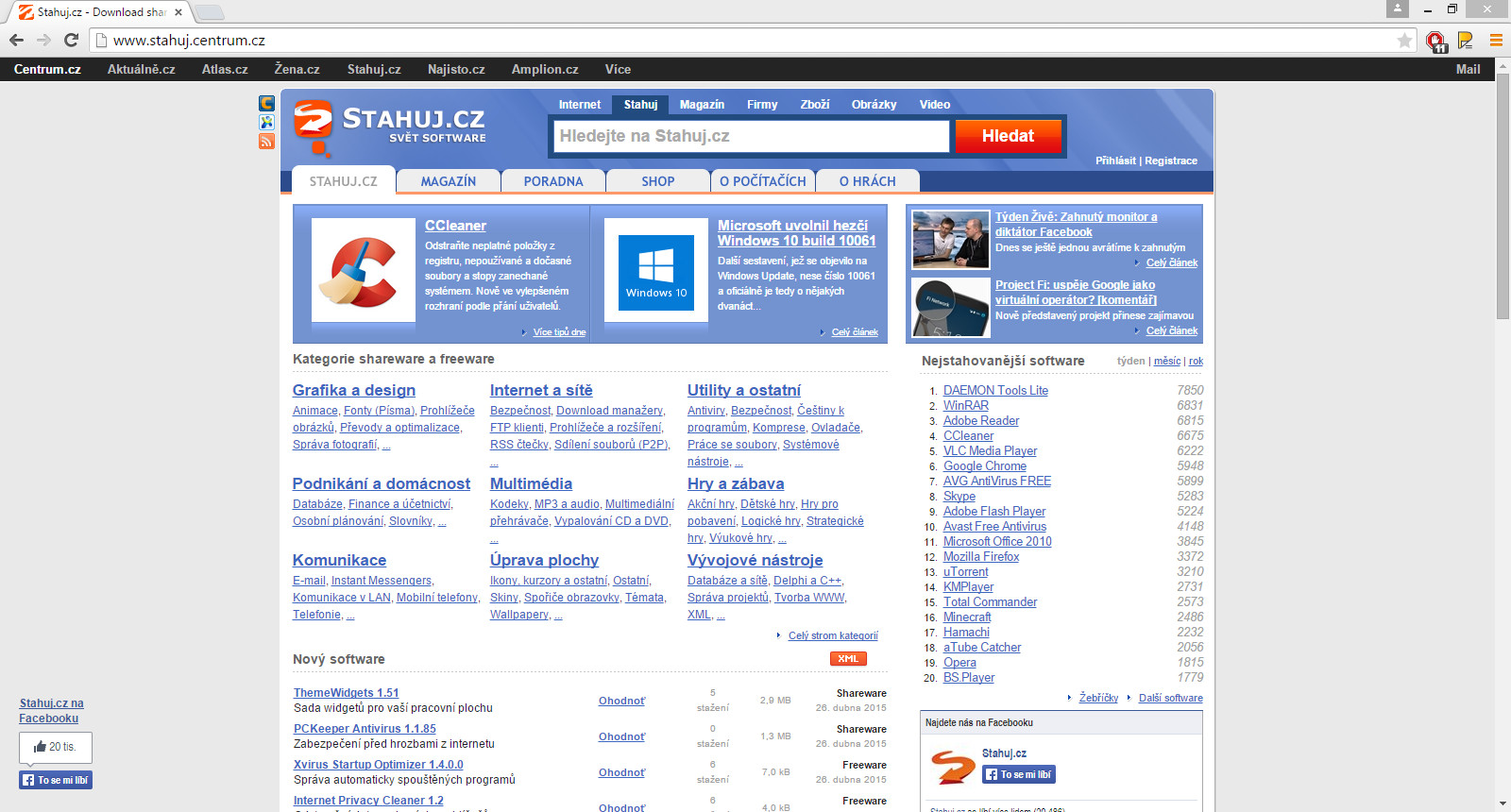Click the vertical page scrollbar thumb
Screen dimensions: 1511x812
[1503, 196]
